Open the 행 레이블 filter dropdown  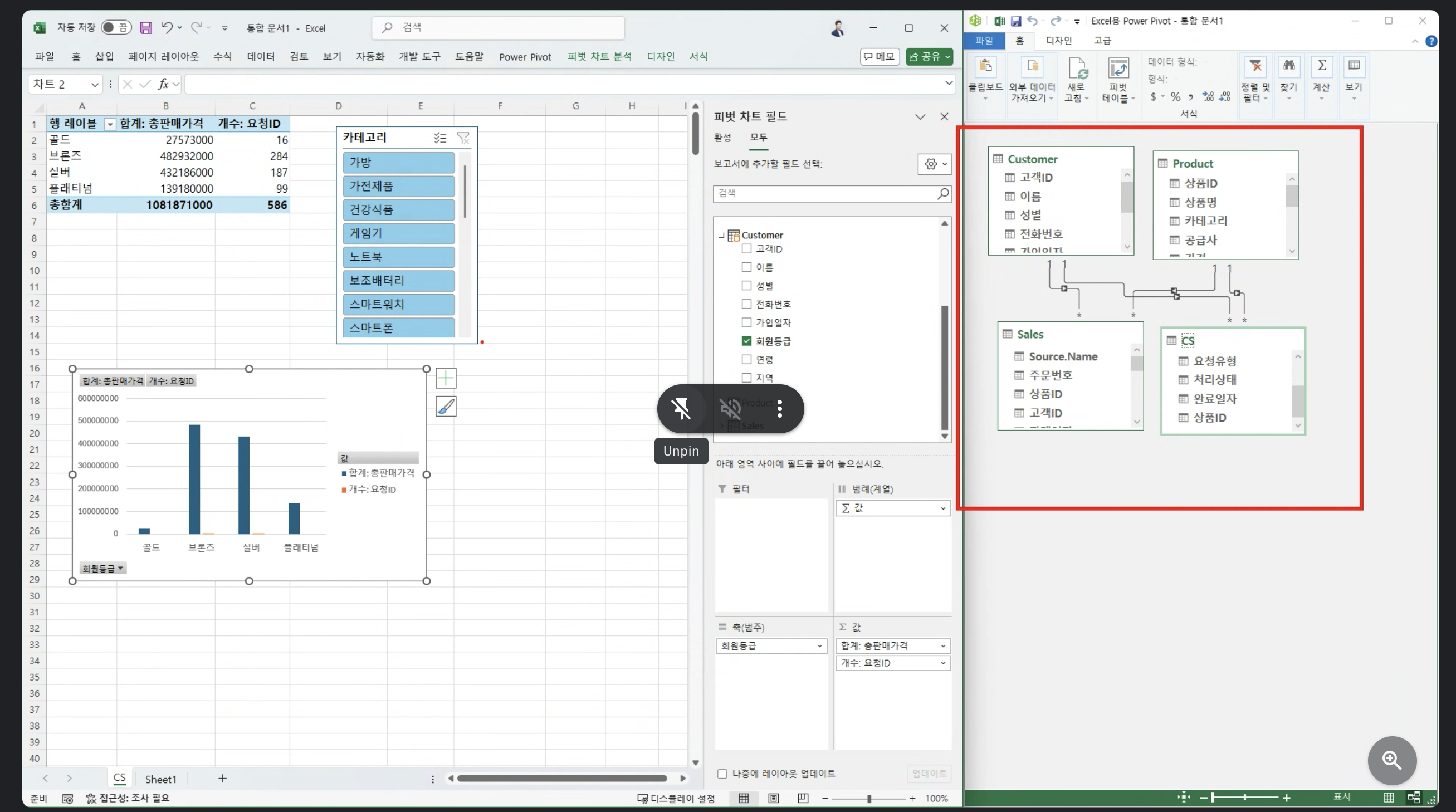(110, 124)
